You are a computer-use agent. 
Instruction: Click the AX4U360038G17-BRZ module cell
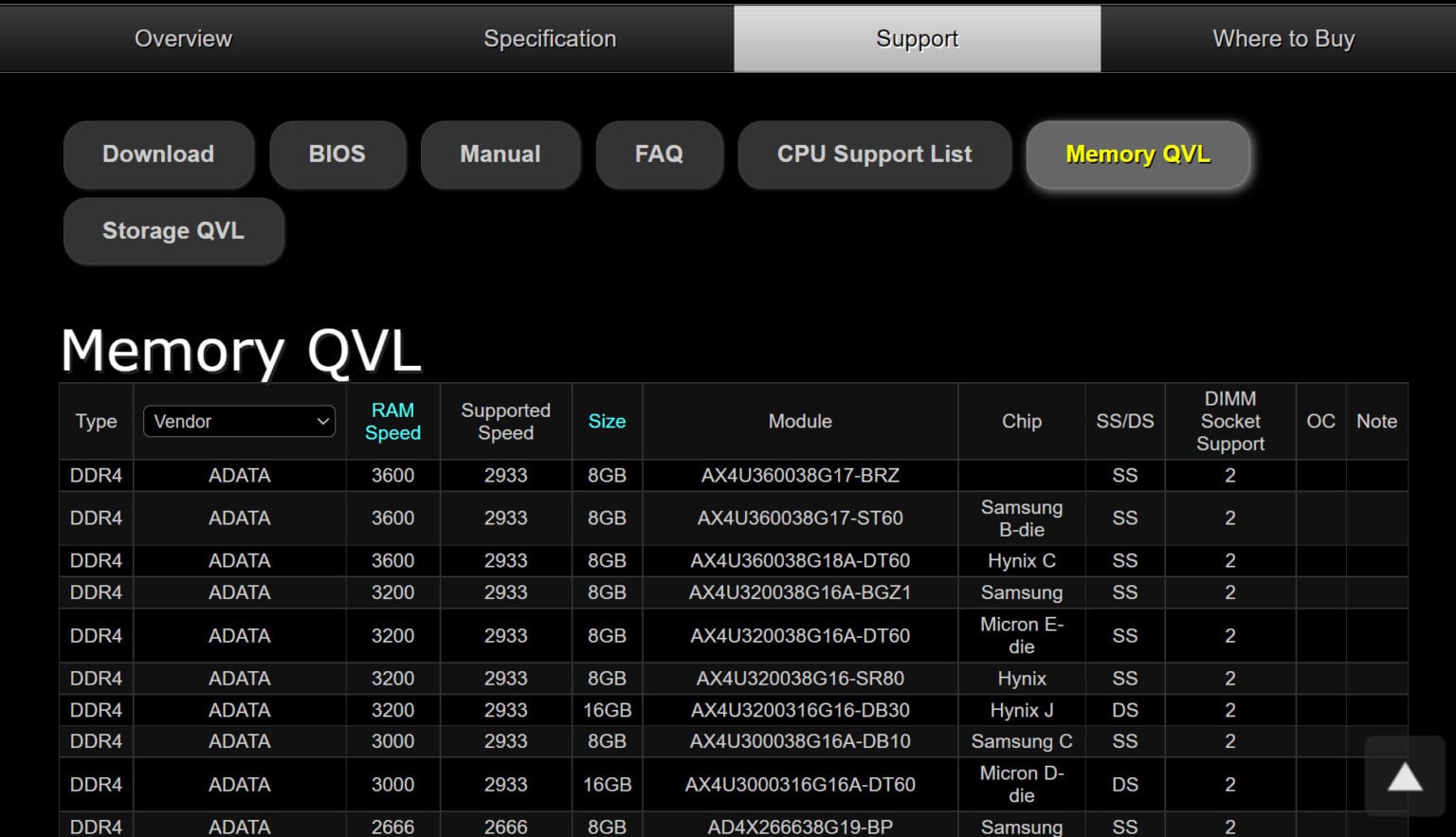pyautogui.click(x=800, y=475)
